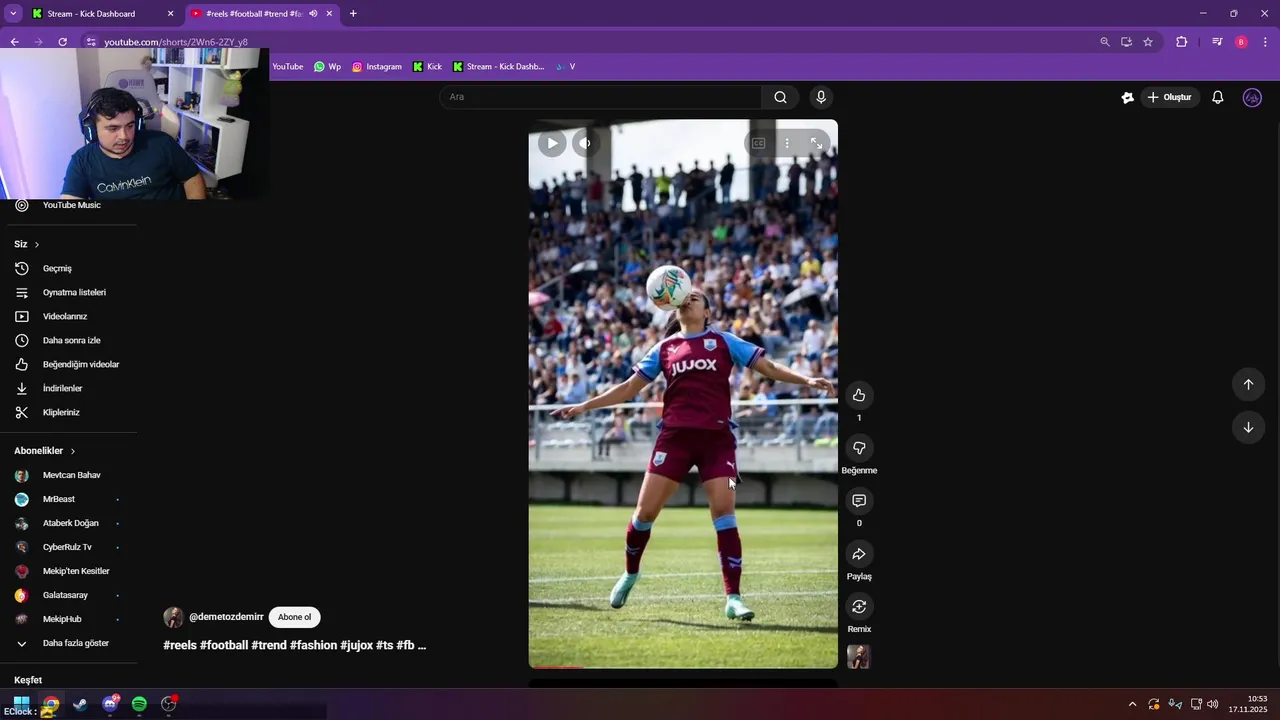The width and height of the screenshot is (1280, 720).
Task: Share the Short via Paylaş
Action: coord(859,554)
